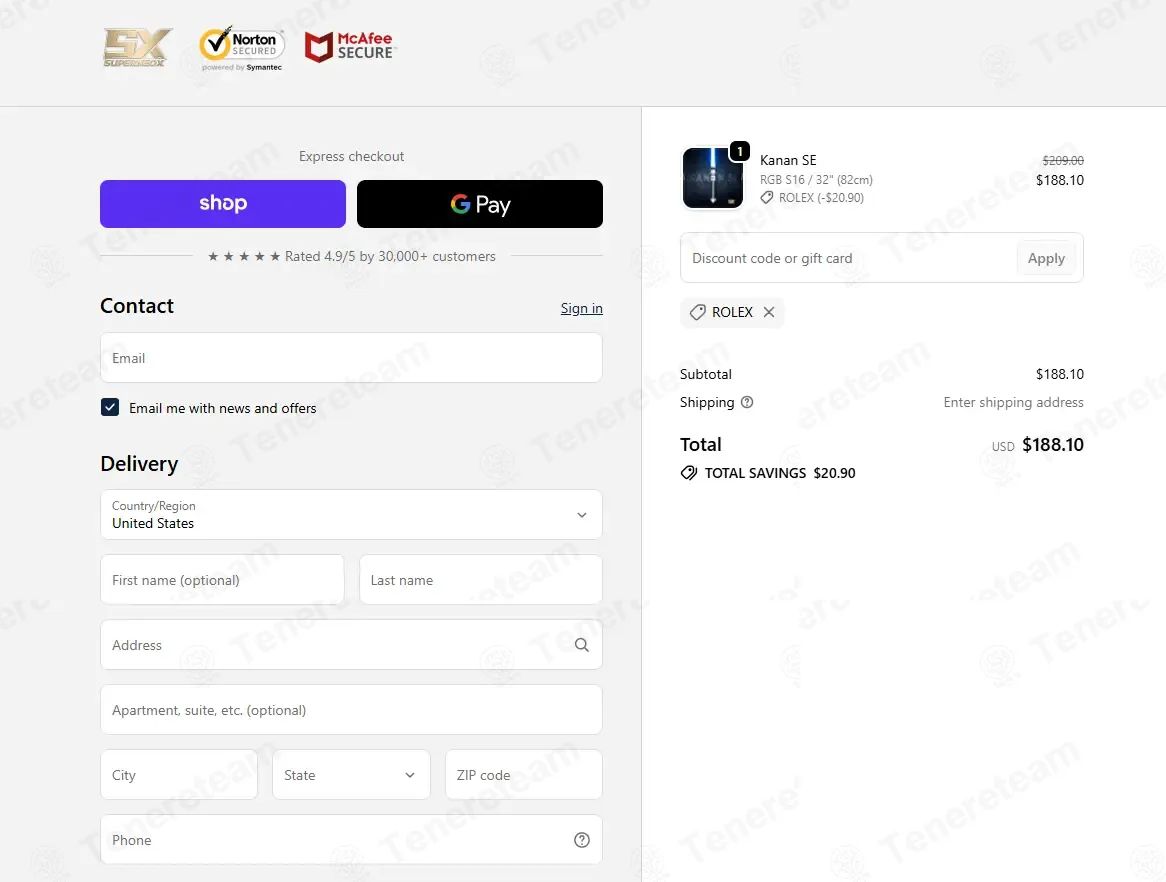Screen dimensions: 1166x882
Task: Click the Total $188.10 amount
Action: (1052, 445)
